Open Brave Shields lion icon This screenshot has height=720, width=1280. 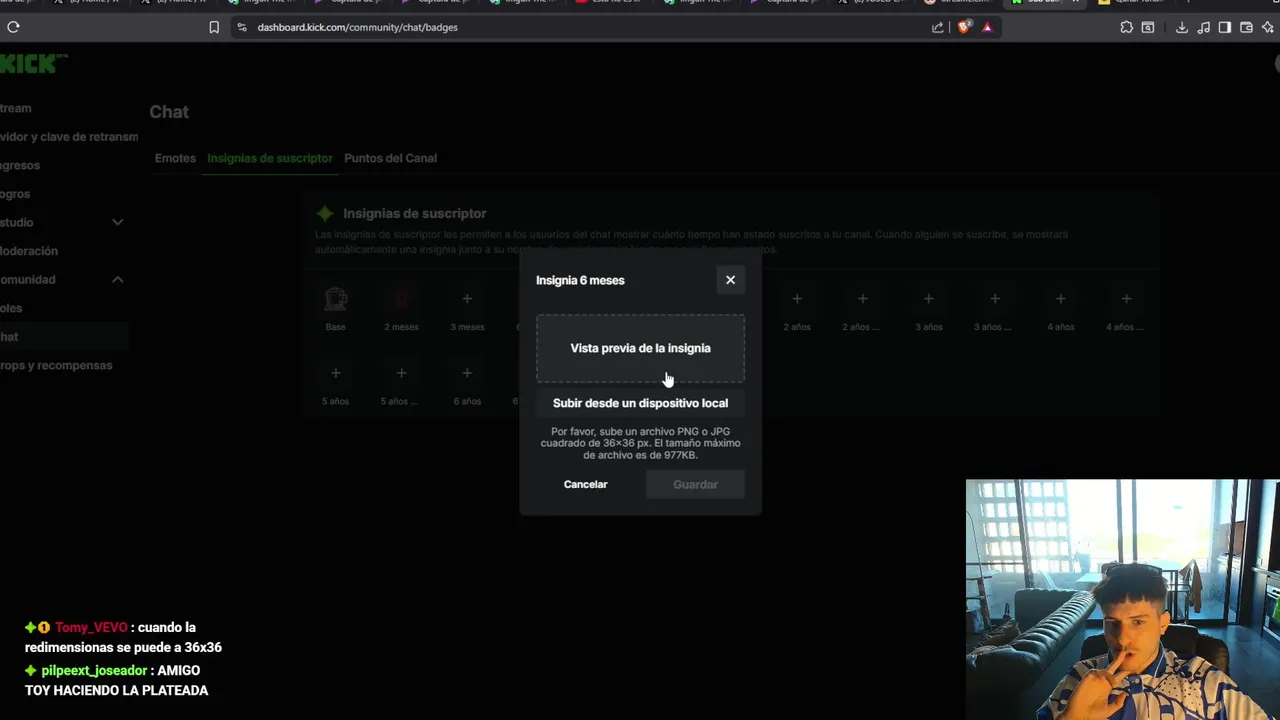tap(963, 27)
